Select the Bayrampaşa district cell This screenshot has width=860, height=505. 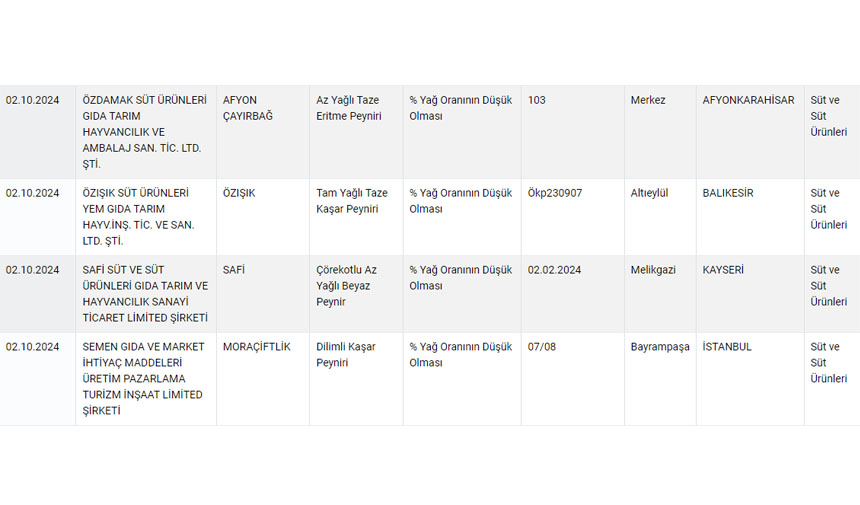pyautogui.click(x=660, y=347)
